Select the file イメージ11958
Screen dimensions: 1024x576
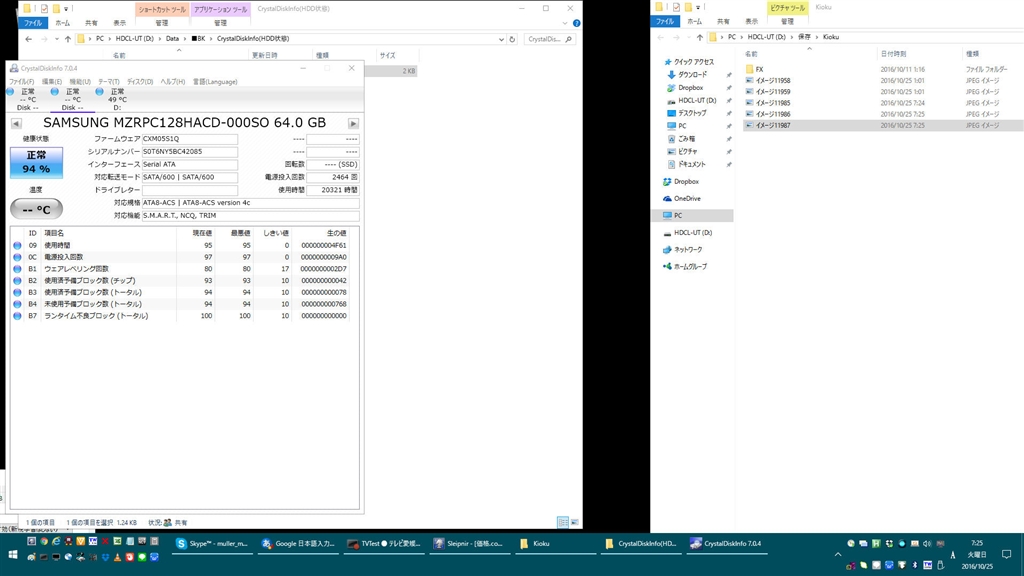(x=773, y=81)
